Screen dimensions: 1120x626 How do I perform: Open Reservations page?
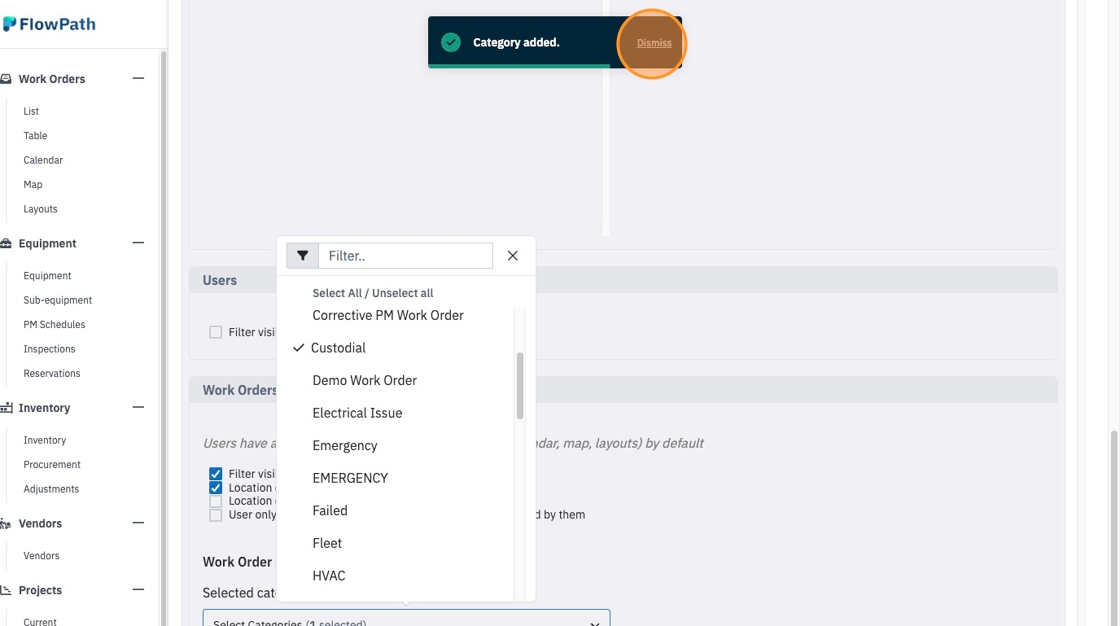pos(51,374)
